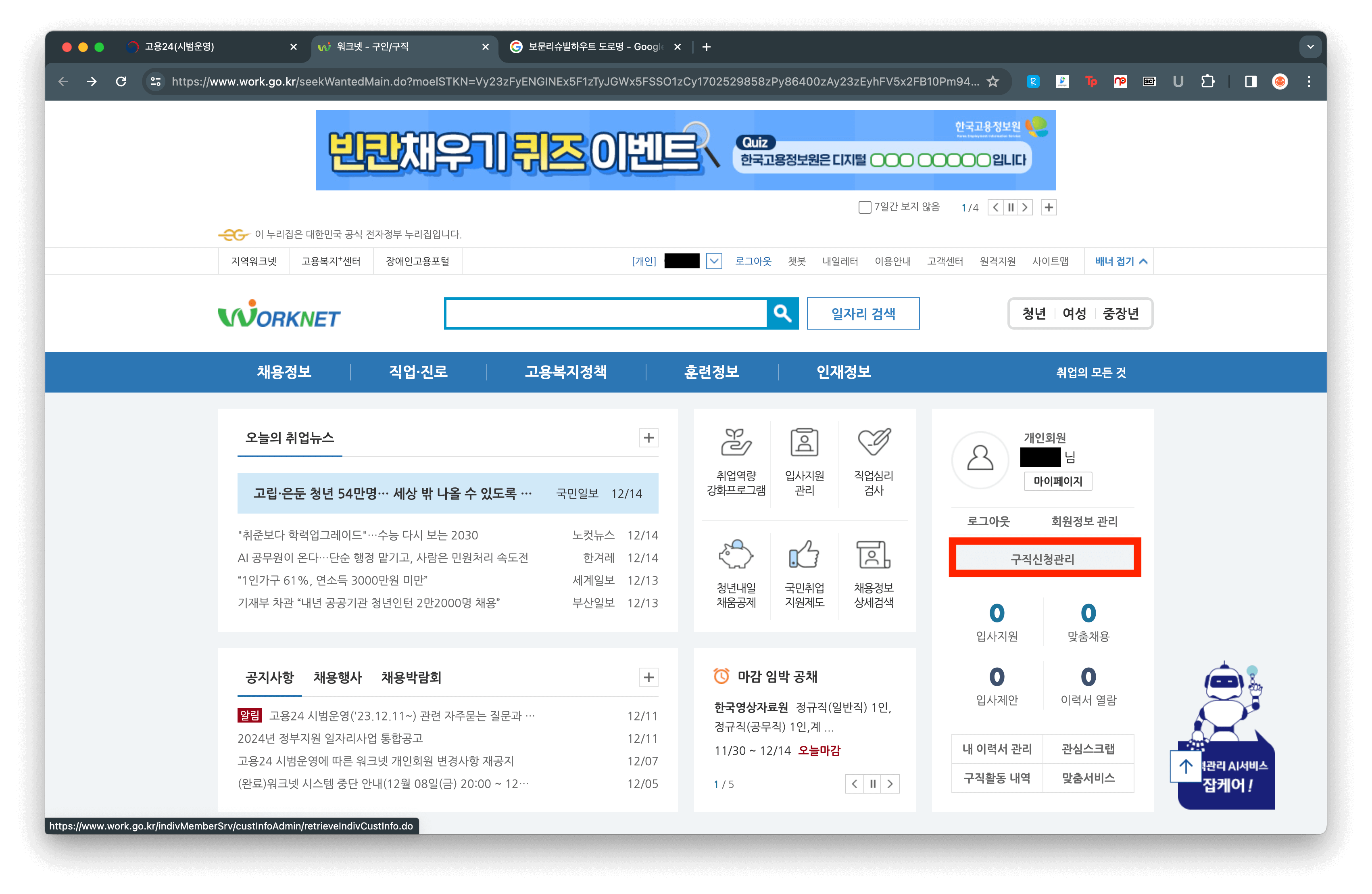
Task: Switch to the 채용행사 tab
Action: 337,677
